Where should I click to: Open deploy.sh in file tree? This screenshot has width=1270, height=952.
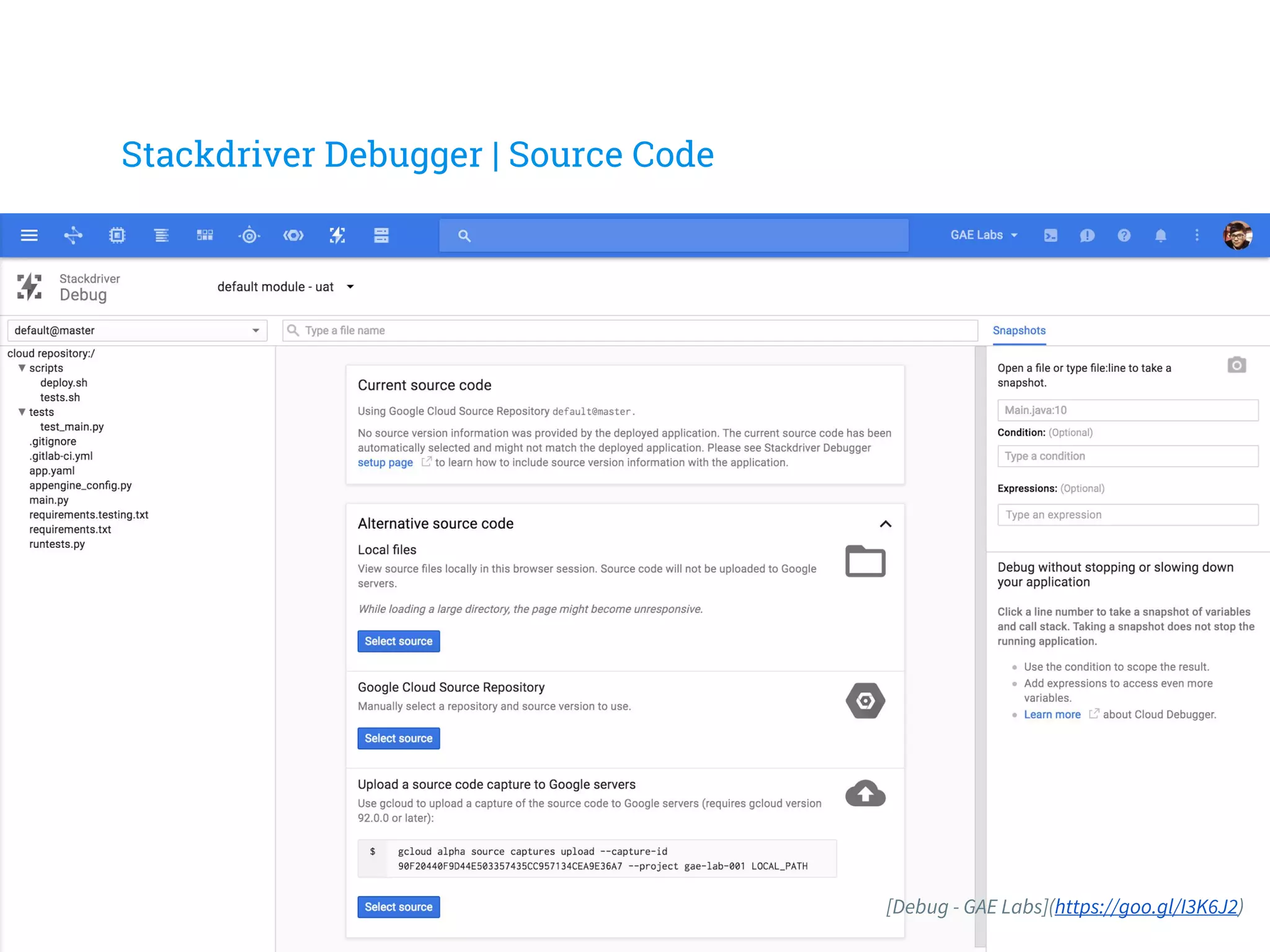[x=64, y=383]
